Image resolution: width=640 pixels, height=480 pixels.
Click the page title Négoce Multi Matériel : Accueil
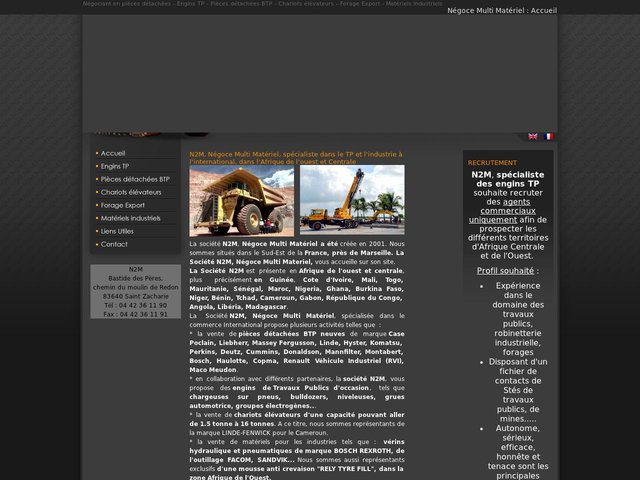[x=502, y=11]
